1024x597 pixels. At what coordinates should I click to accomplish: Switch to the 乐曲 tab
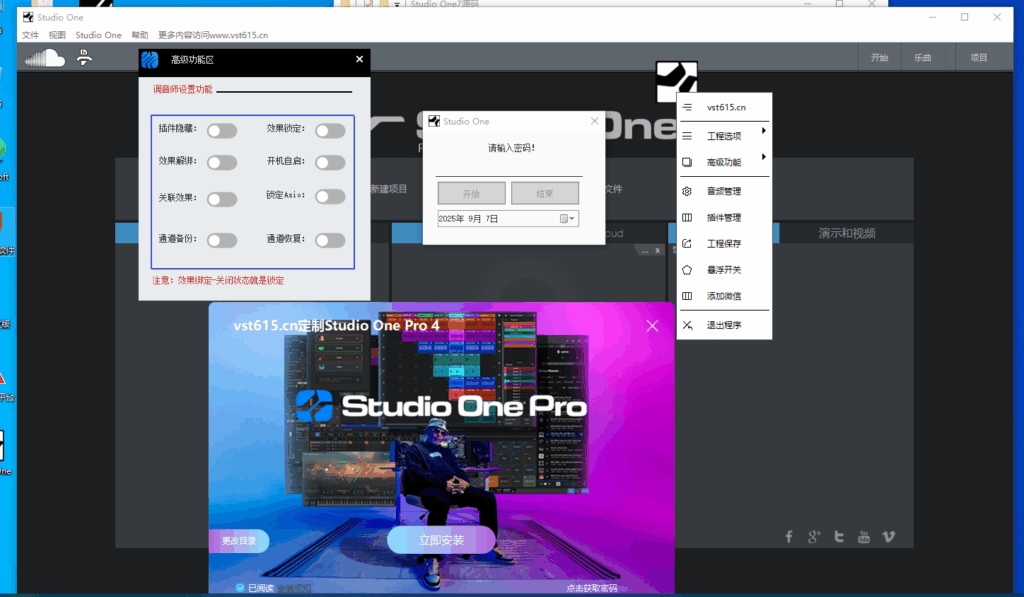pyautogui.click(x=923, y=57)
